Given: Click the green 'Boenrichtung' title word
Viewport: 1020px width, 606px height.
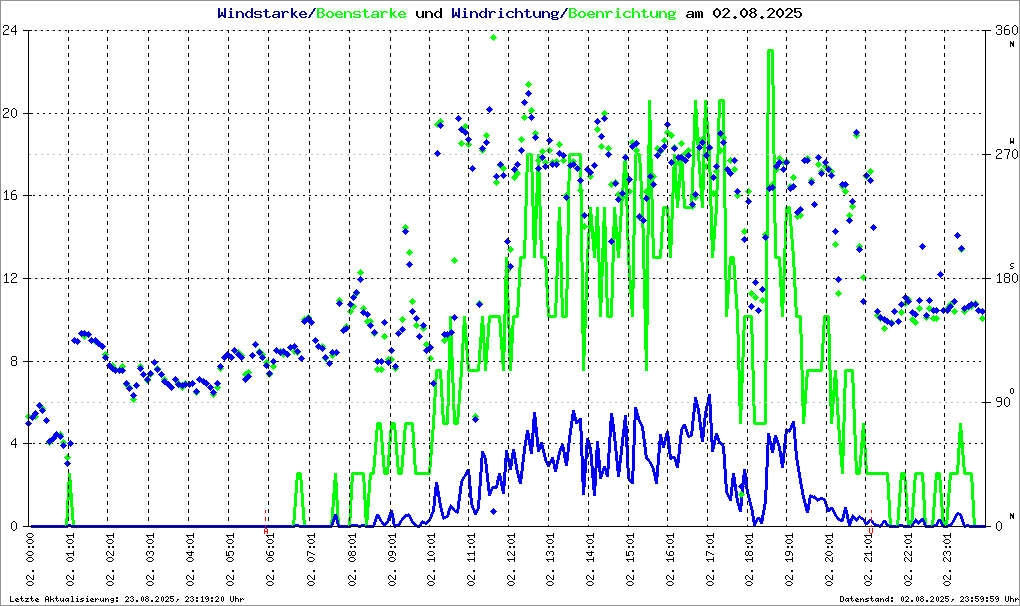Looking at the screenshot, I should click(x=623, y=13).
